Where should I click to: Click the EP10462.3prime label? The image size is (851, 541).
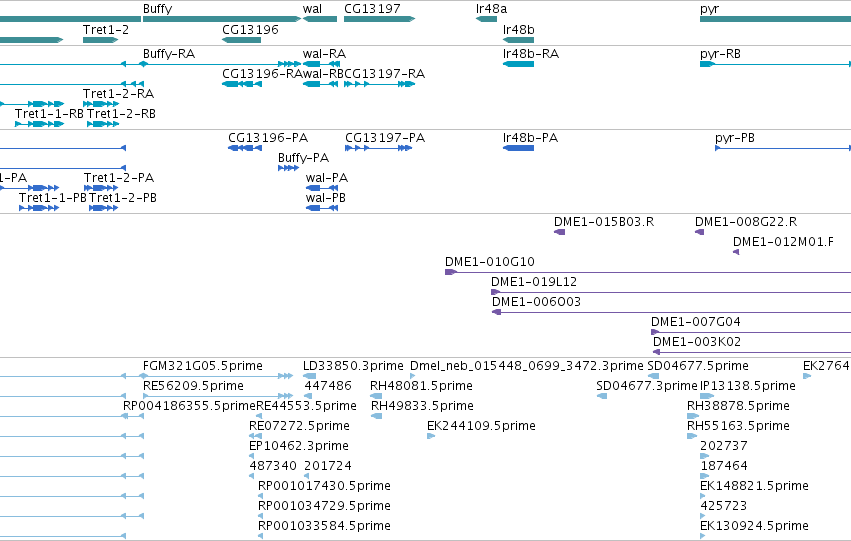[299, 447]
